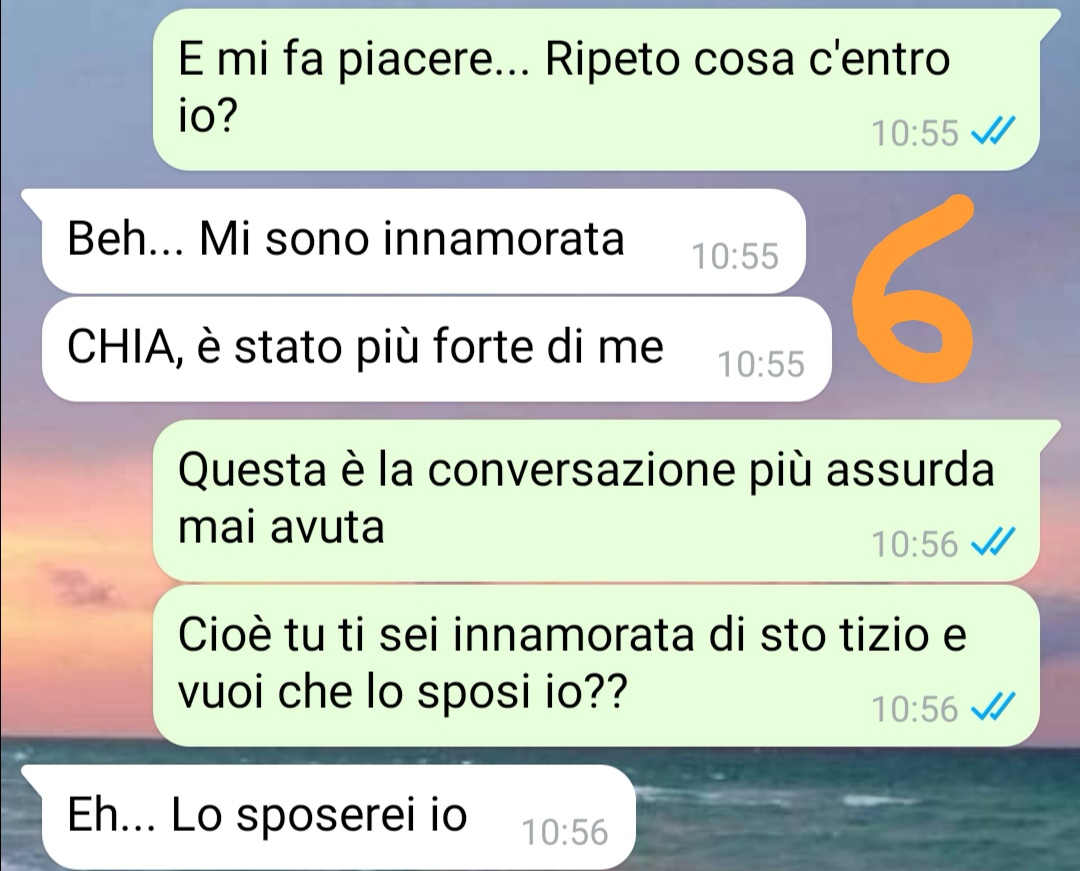Viewport: 1080px width, 871px height.
Task: Click the 10:55 timestamp beside 'più forte di me'
Action: coord(761,364)
